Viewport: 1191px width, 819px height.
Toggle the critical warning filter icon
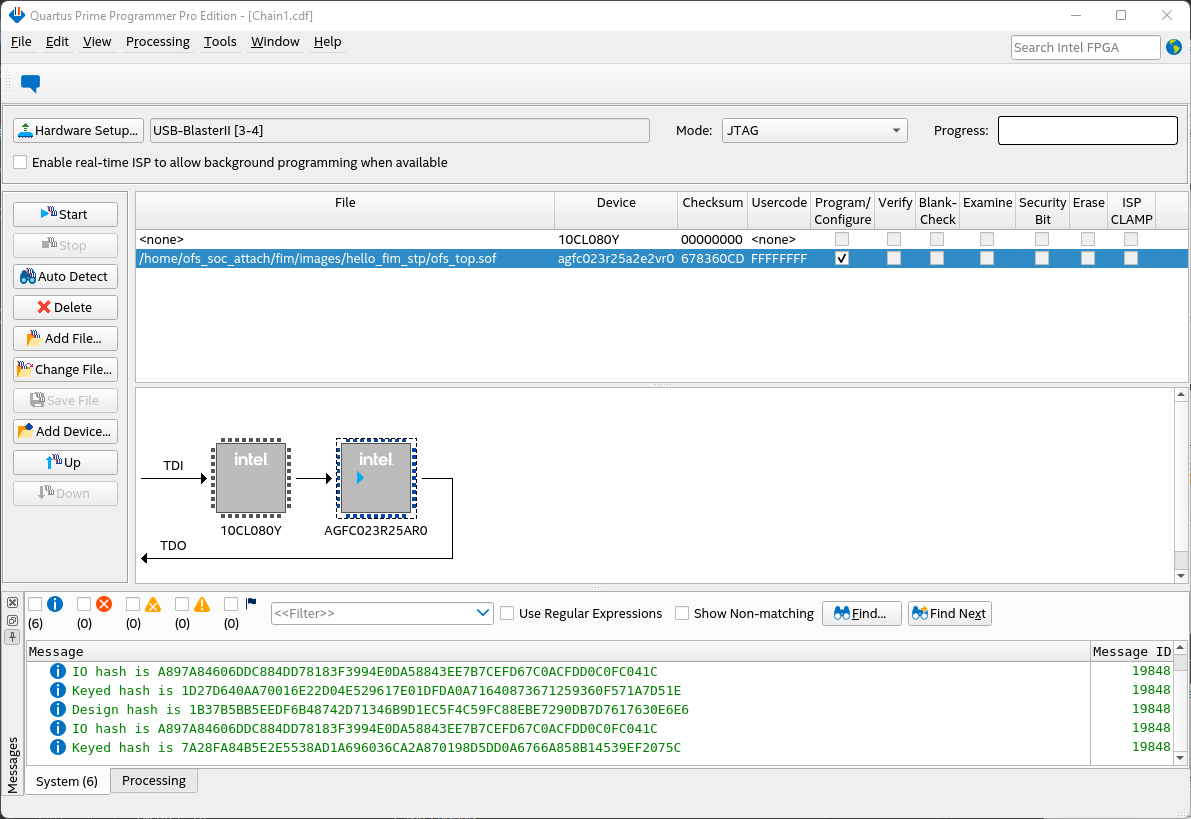153,604
